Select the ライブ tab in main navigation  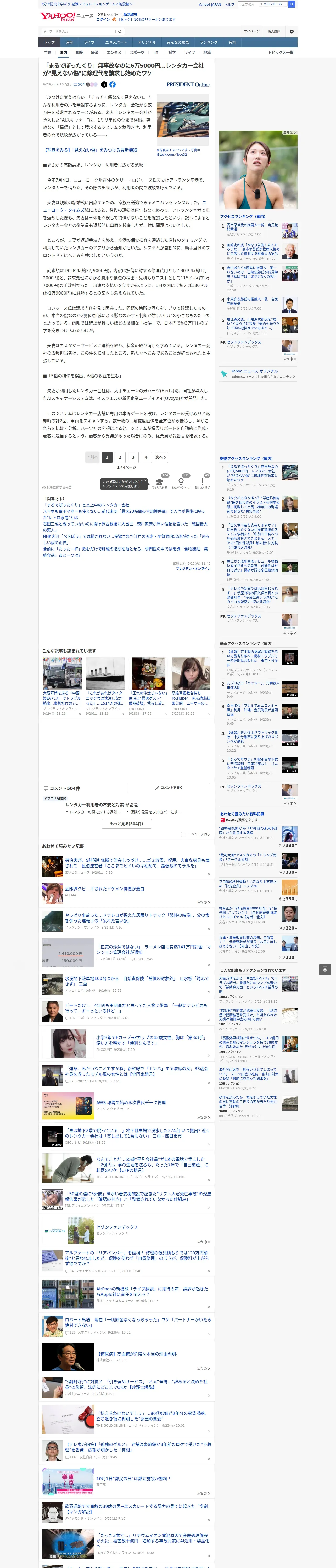tap(89, 43)
